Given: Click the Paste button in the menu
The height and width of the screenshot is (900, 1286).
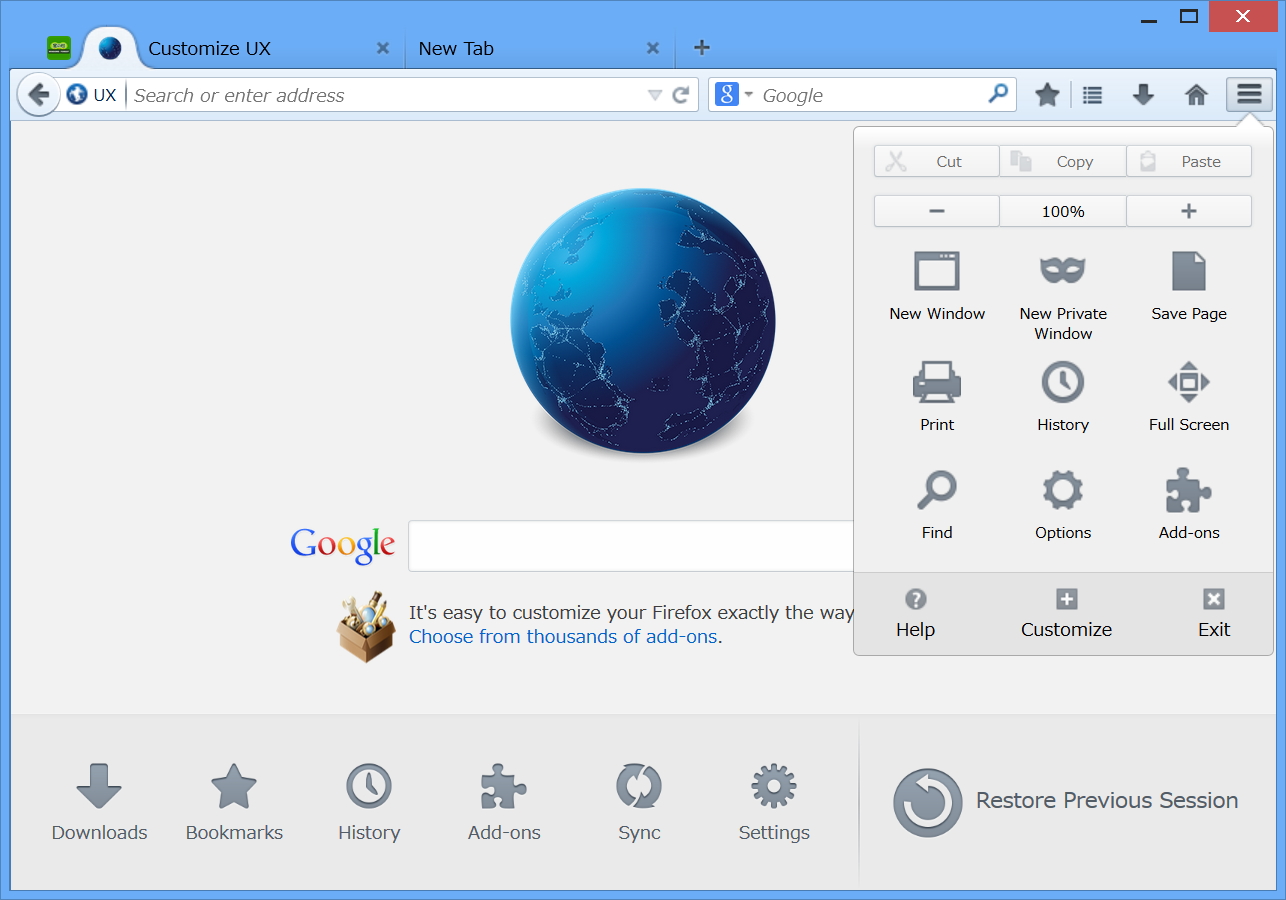Looking at the screenshot, I should point(1189,161).
